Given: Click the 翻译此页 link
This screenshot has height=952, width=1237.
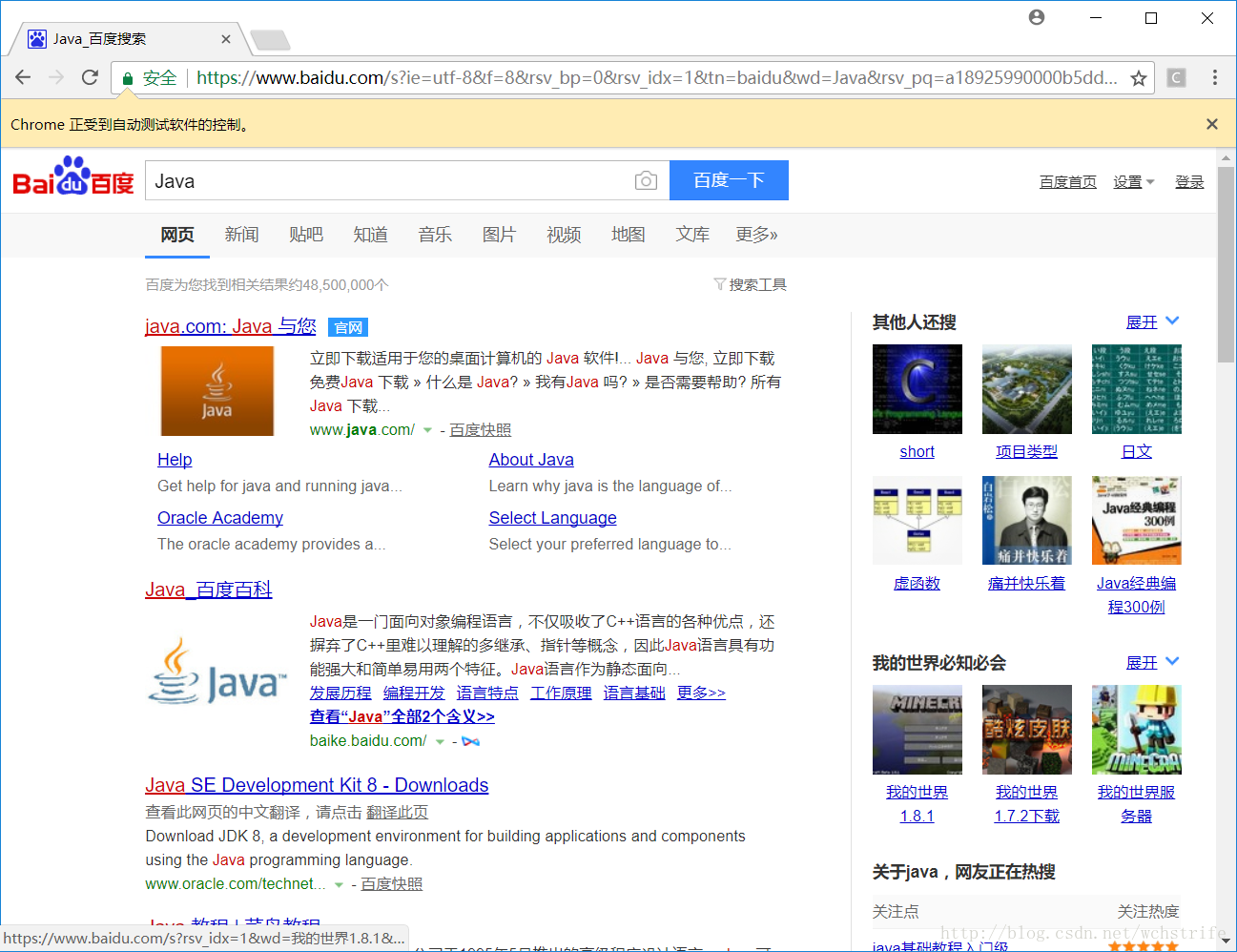Looking at the screenshot, I should 398,813.
